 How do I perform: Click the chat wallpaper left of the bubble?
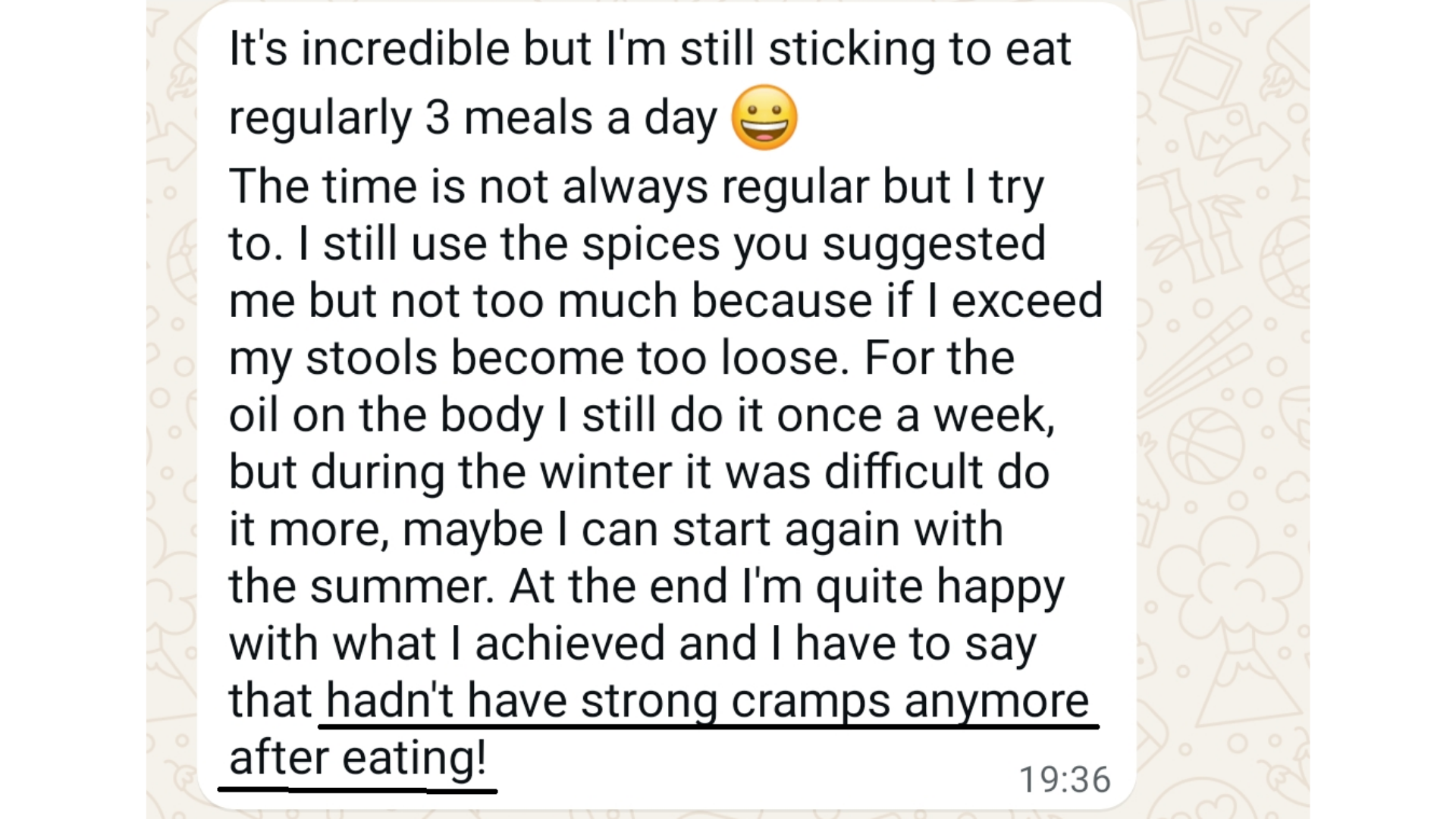click(171, 409)
